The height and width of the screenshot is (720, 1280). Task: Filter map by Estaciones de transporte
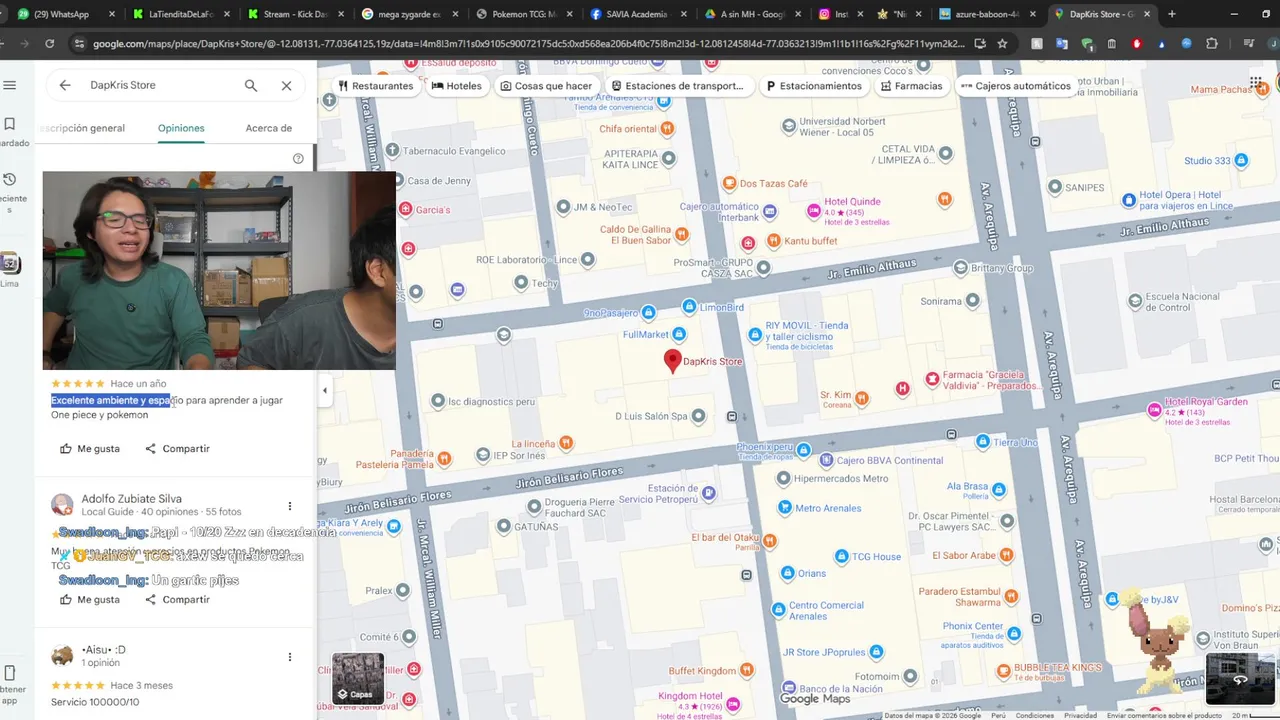pyautogui.click(x=678, y=86)
